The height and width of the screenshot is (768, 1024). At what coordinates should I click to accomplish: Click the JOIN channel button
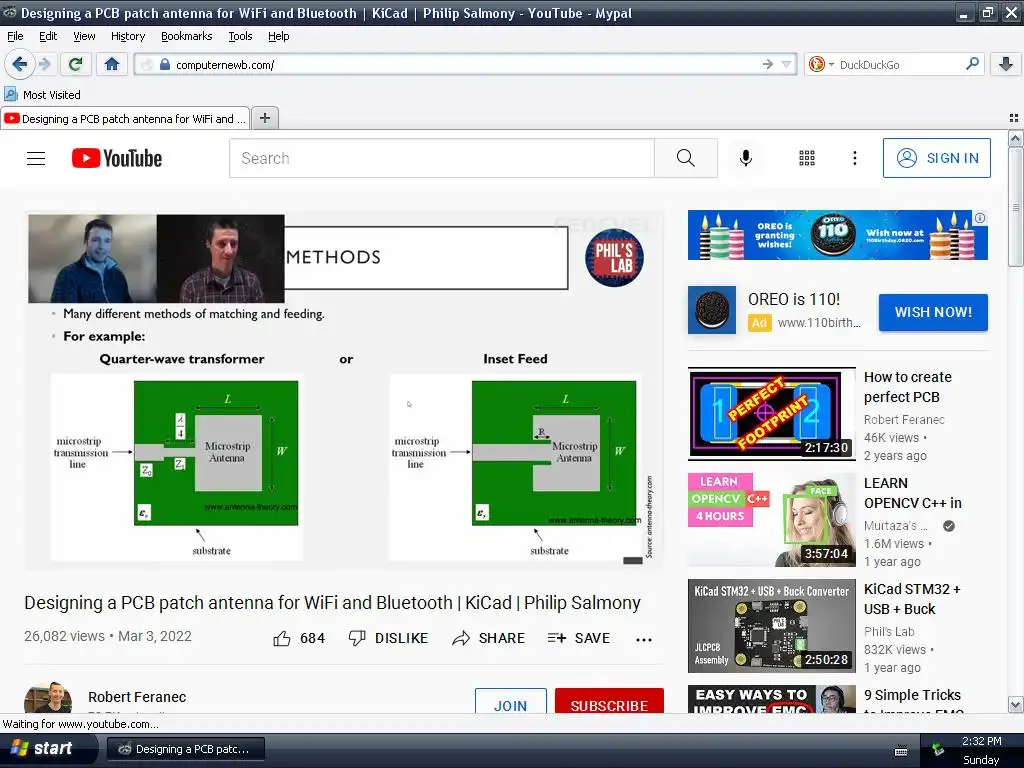[511, 701]
